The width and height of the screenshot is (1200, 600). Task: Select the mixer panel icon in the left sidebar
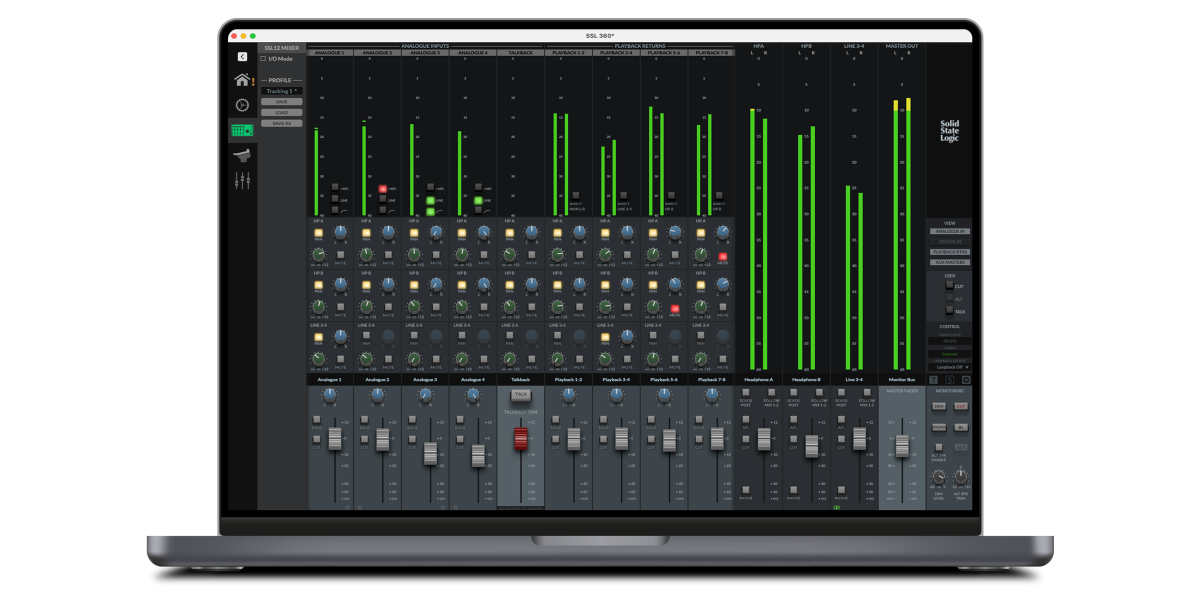coord(242,129)
